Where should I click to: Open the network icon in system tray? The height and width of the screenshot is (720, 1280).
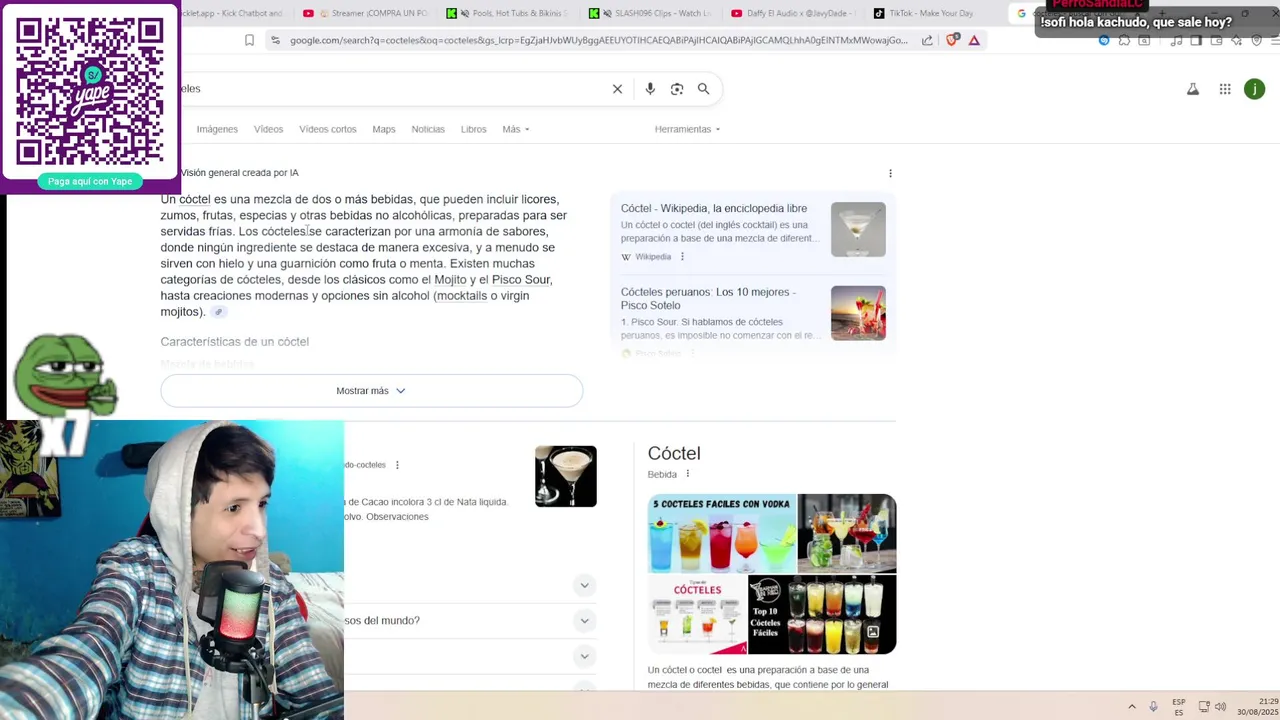[1204, 706]
